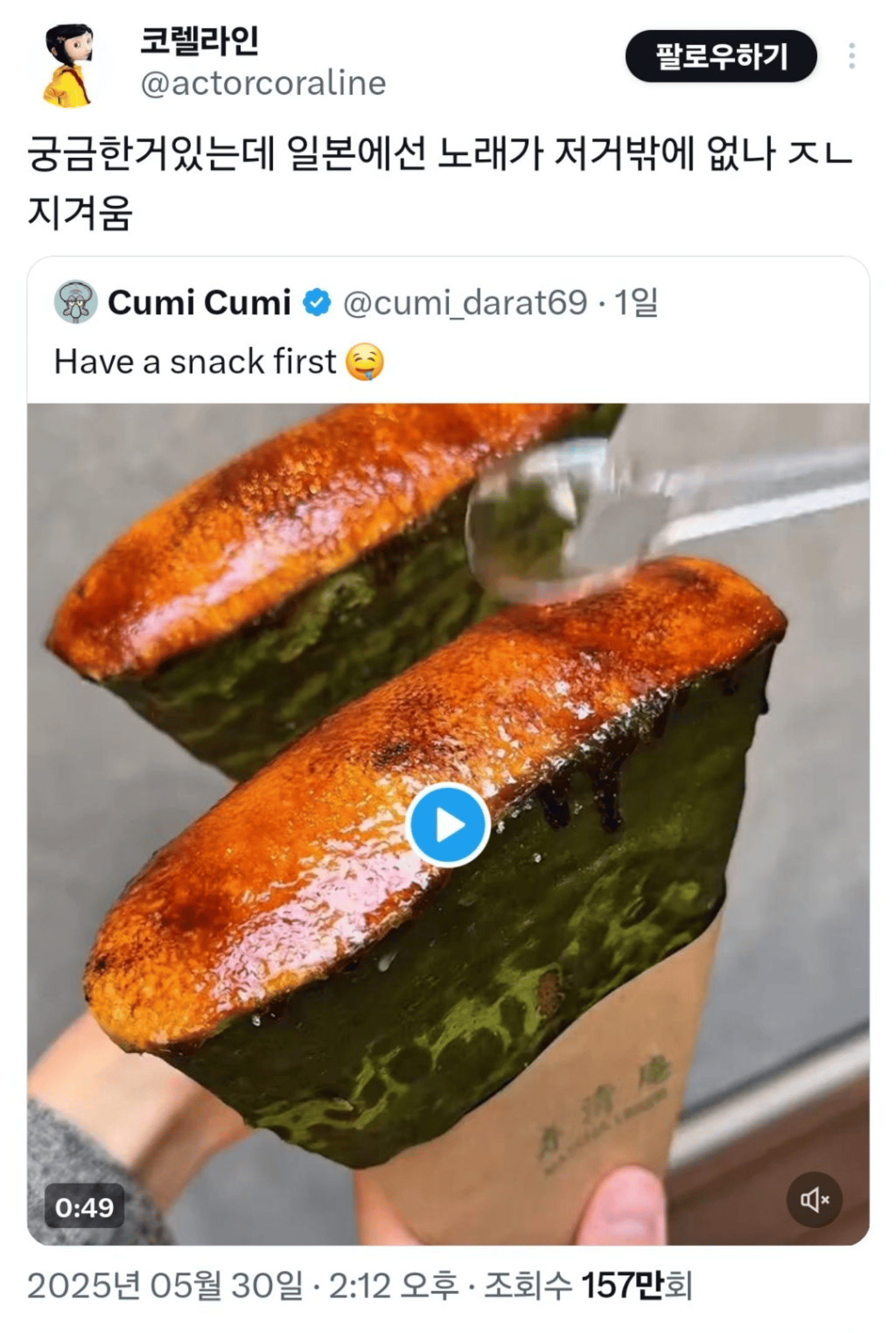Play the video with the blue play button

pos(447,825)
